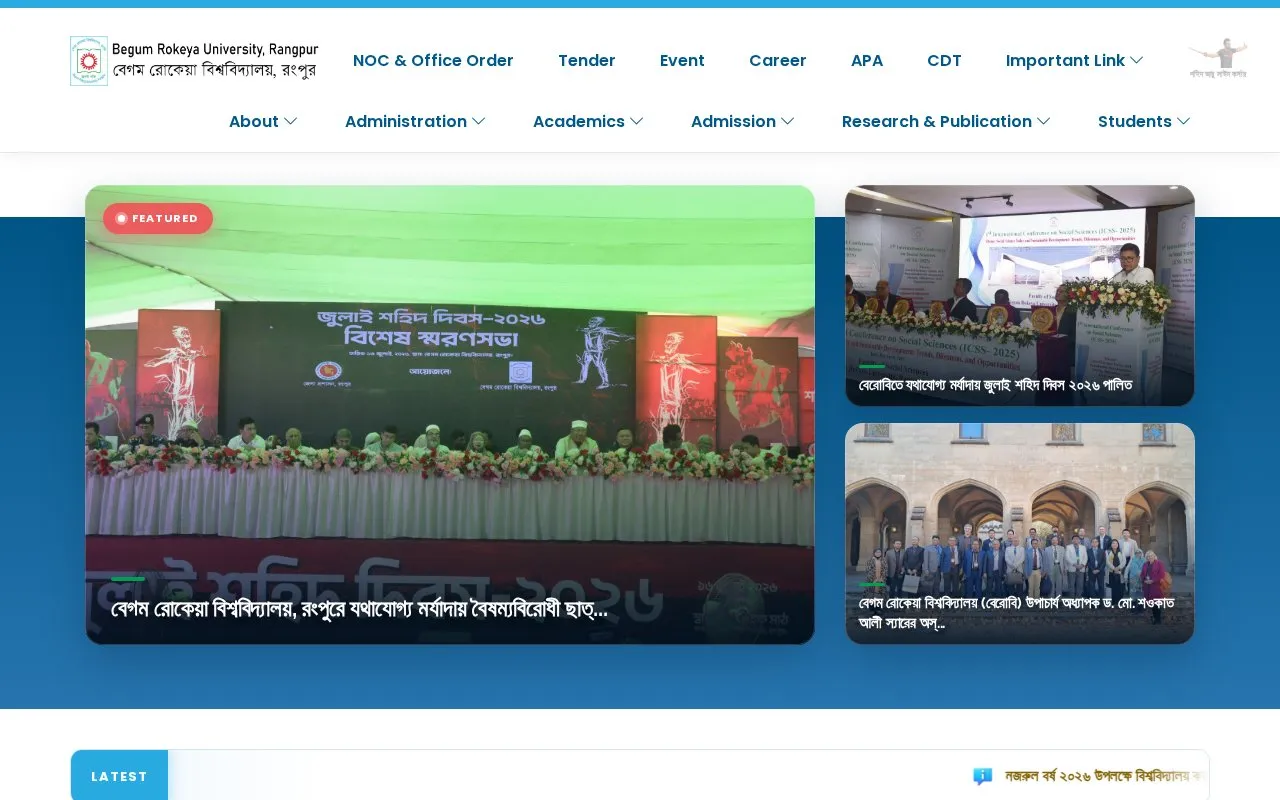Click headline বেরোবিতে যথাযোগ্য মর্যাদায় জুলাই শহিদ দিবস
Image resolution: width=1280 pixels, height=800 pixels.
[995, 385]
